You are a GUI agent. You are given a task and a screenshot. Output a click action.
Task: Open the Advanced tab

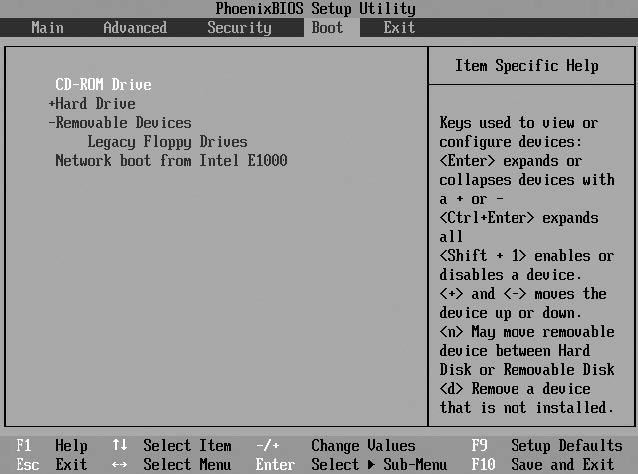(x=135, y=28)
